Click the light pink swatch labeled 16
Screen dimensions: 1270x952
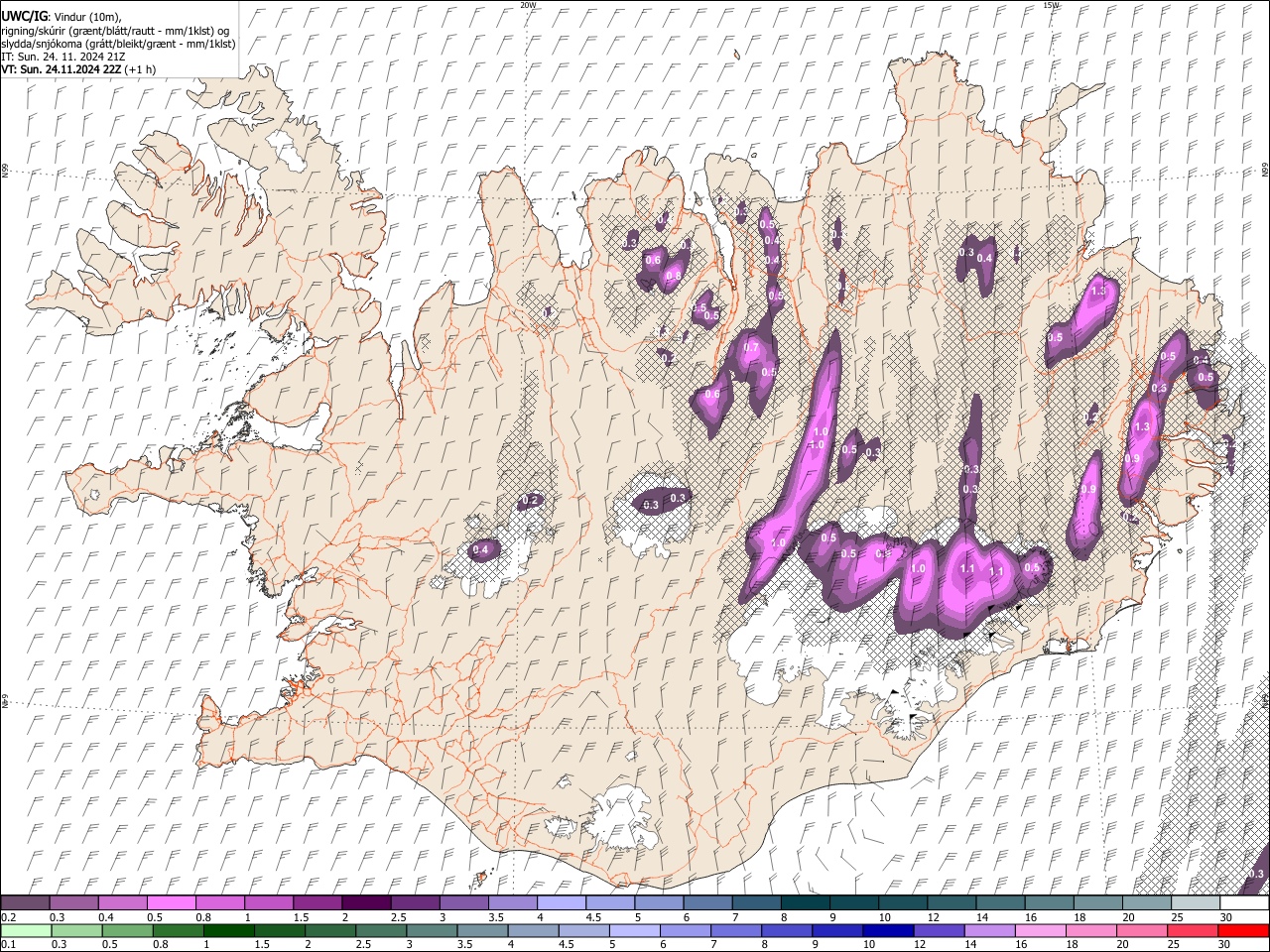coord(1041,930)
